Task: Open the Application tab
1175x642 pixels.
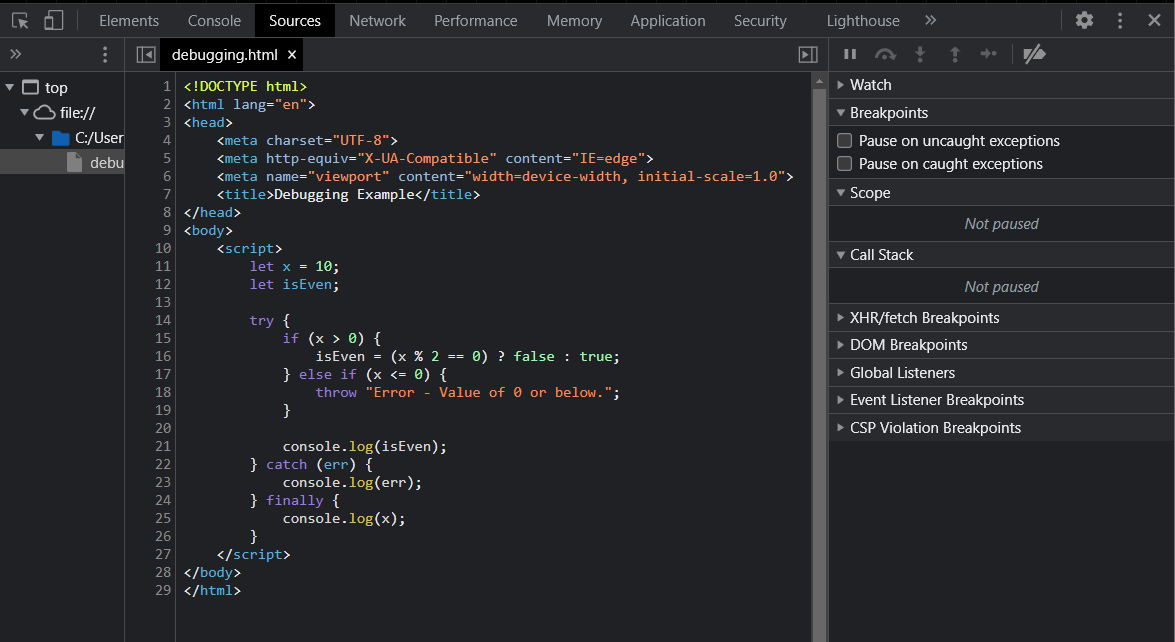Action: pos(668,21)
